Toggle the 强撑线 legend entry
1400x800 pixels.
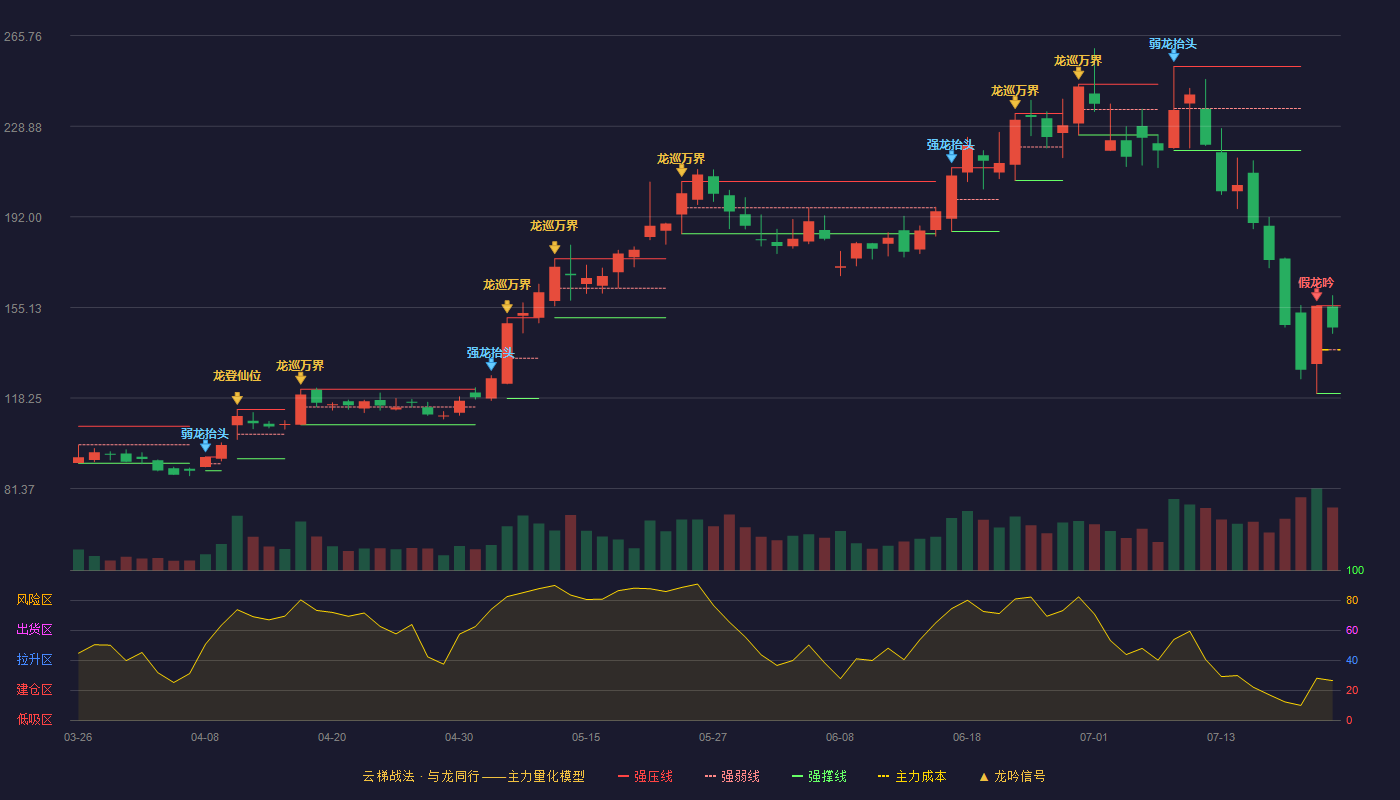point(819,776)
